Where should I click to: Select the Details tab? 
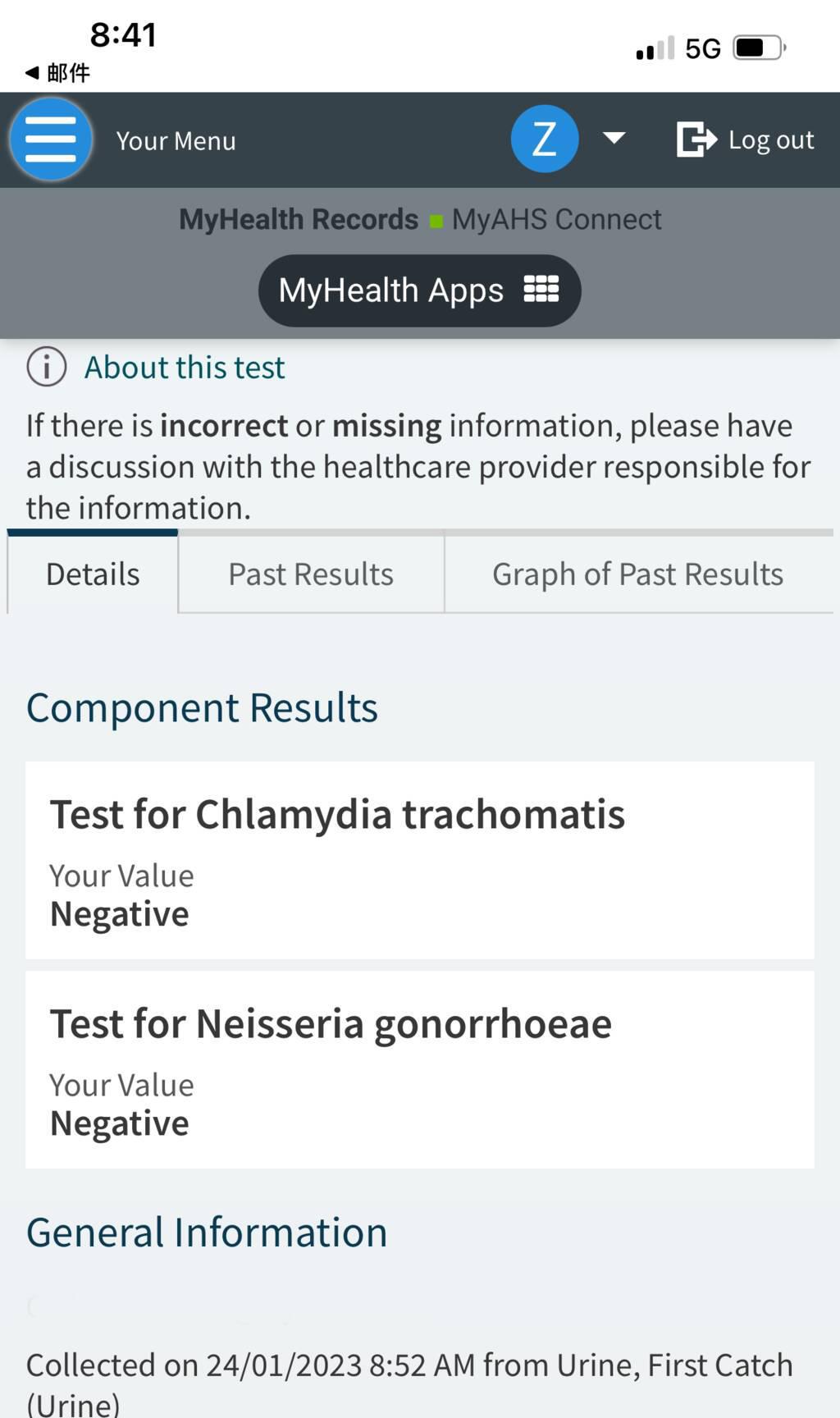93,574
